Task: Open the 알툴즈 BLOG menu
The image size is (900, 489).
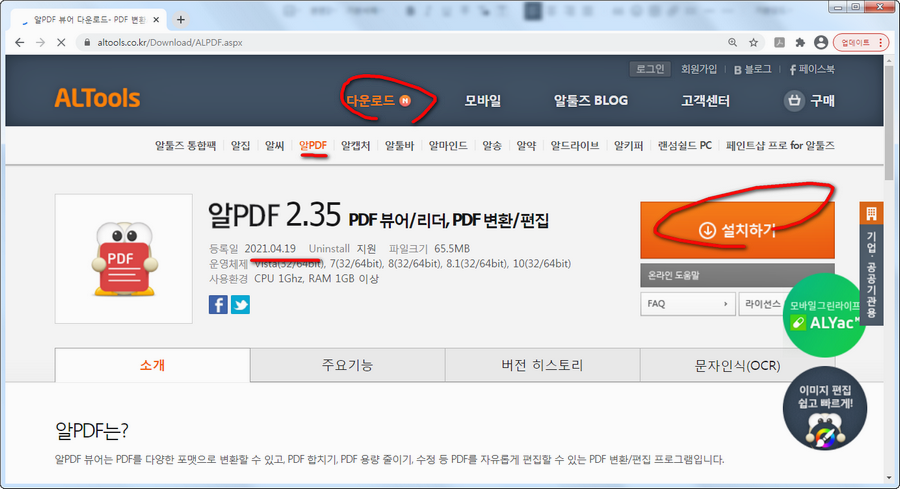Action: [x=591, y=100]
